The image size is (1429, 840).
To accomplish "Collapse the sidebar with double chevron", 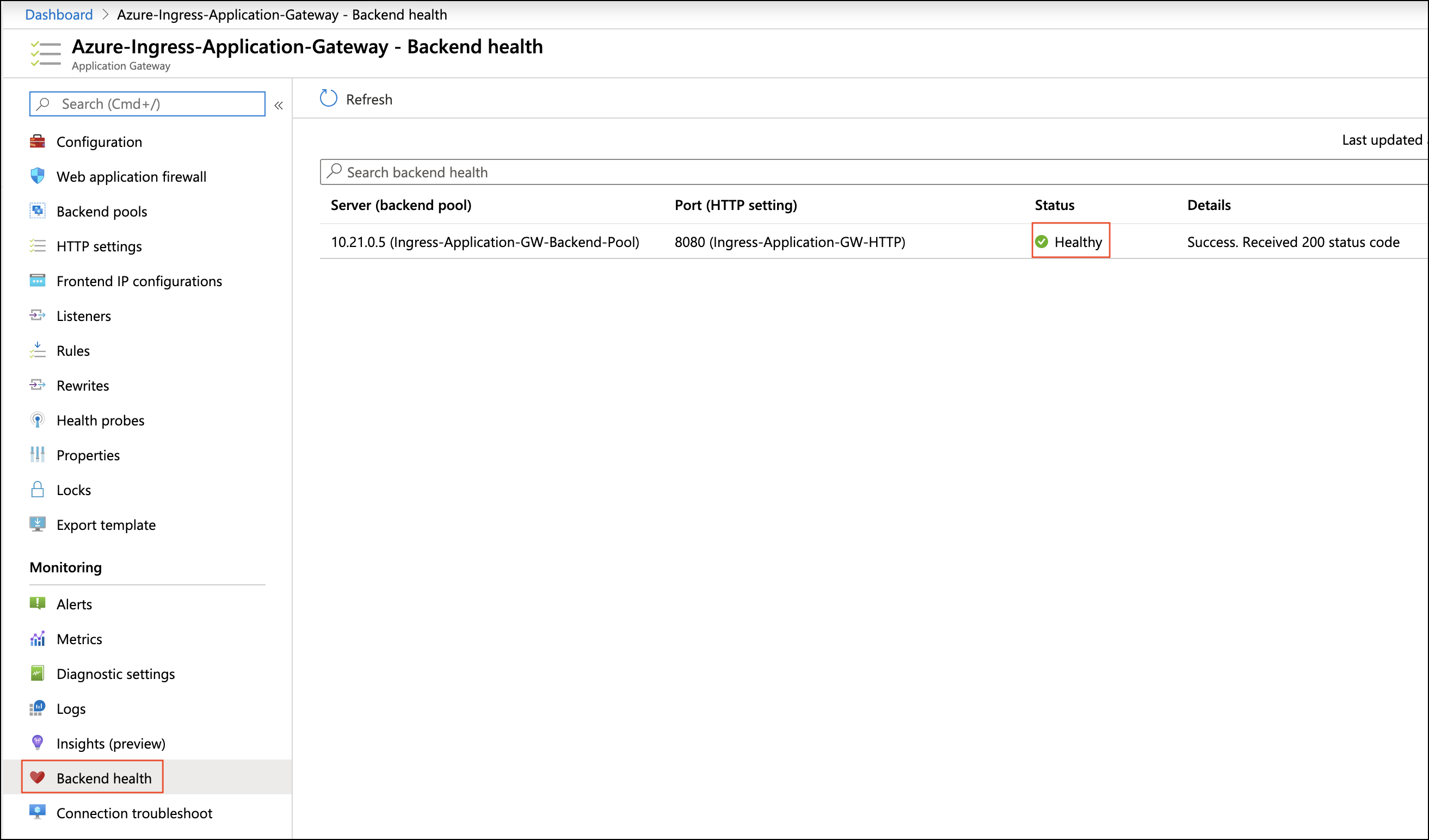I will click(279, 106).
